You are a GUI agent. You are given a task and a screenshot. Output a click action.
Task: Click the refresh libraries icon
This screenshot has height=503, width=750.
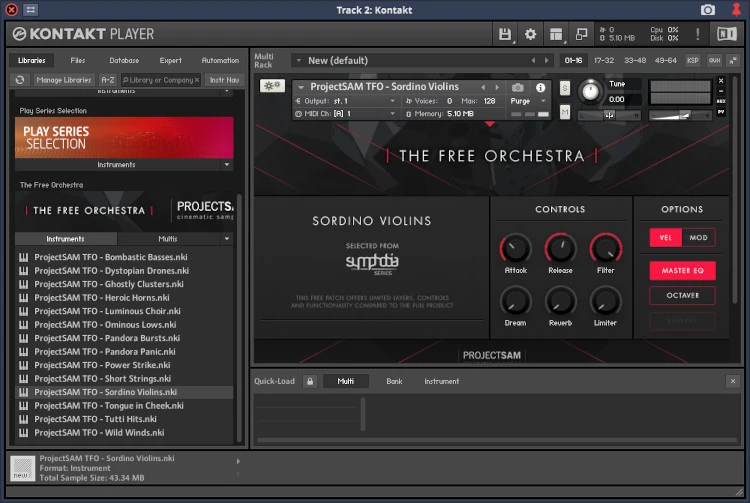click(x=20, y=80)
